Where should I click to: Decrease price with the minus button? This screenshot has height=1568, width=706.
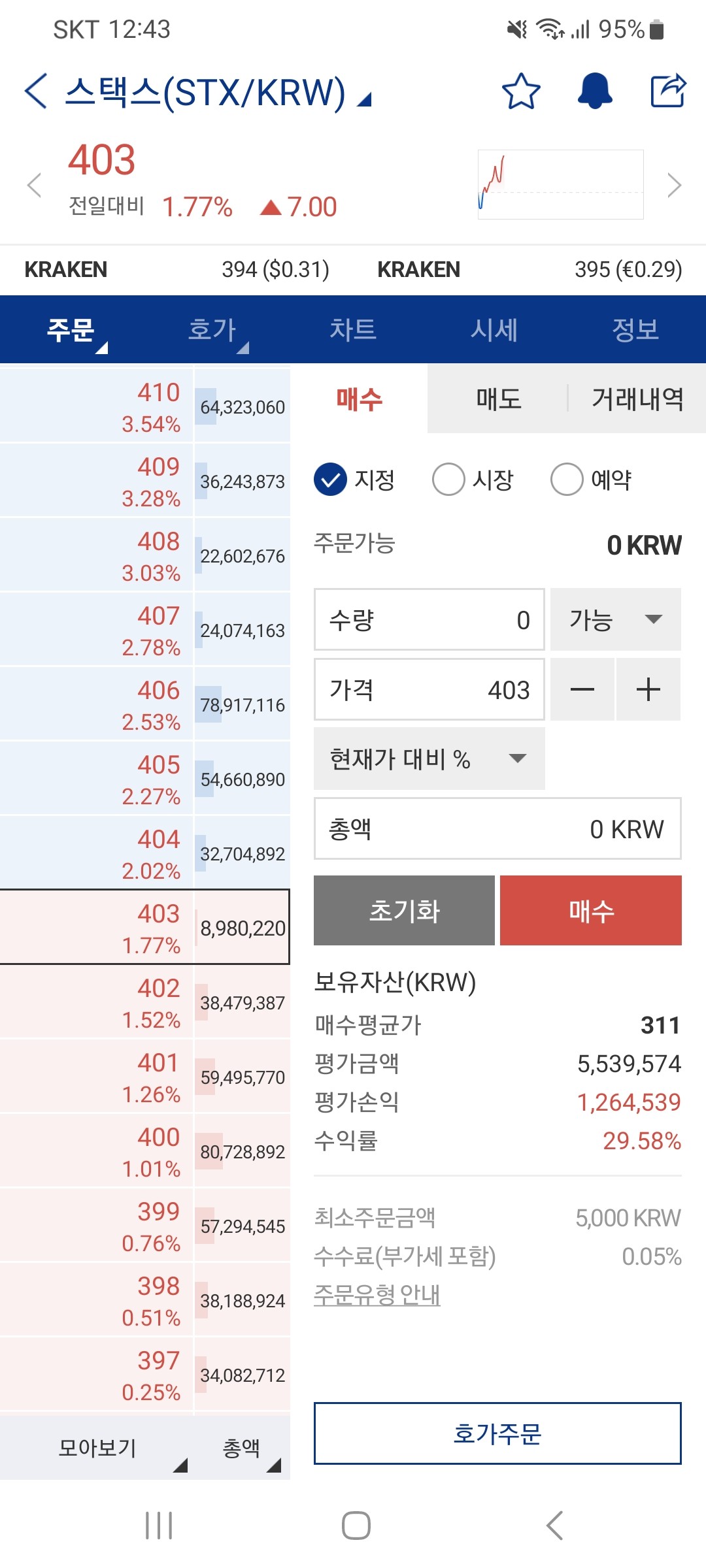582,689
